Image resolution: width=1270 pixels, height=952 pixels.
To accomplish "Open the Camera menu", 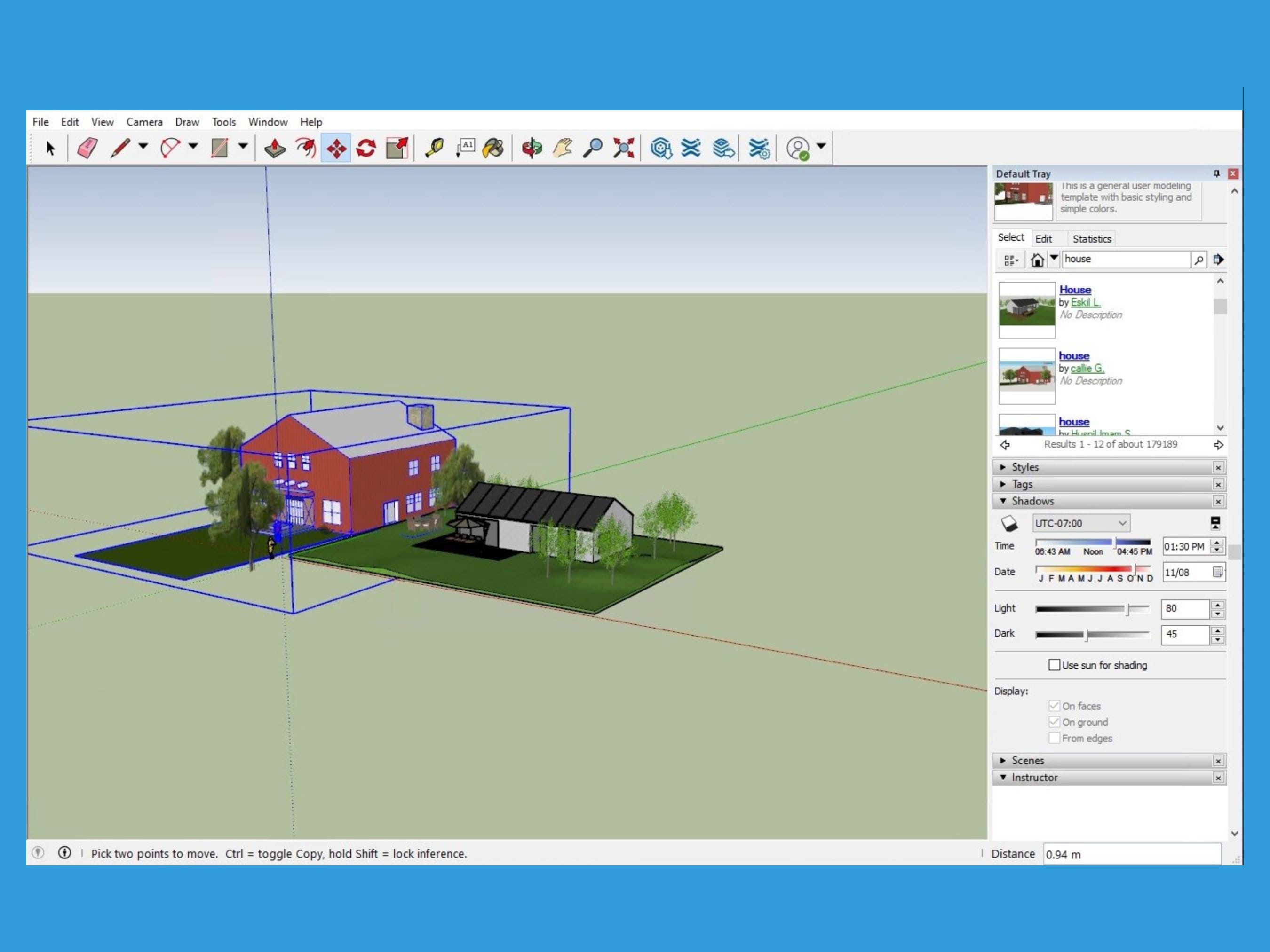I will pos(144,122).
